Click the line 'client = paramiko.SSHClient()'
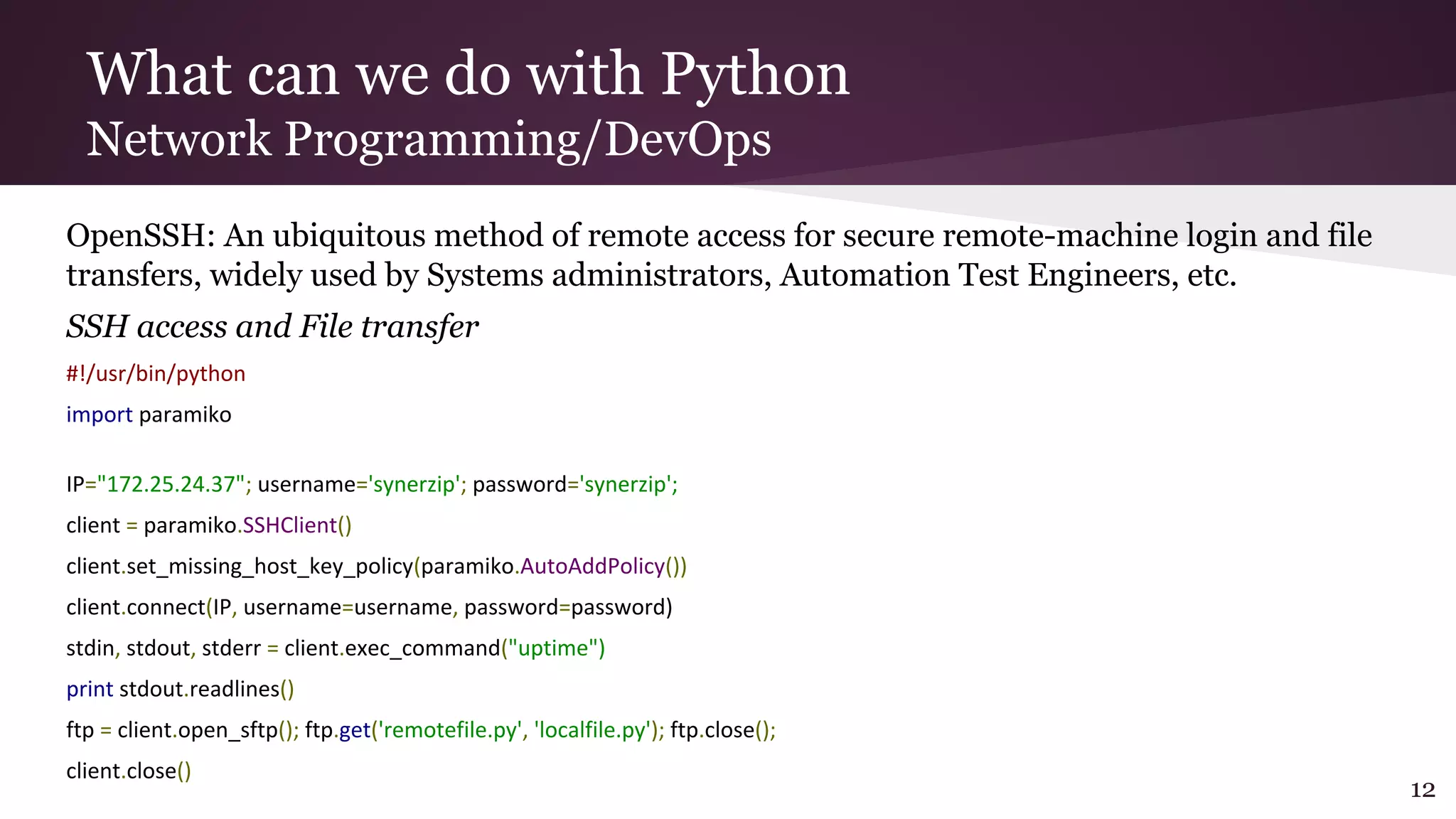The width and height of the screenshot is (1456, 819). [x=209, y=525]
